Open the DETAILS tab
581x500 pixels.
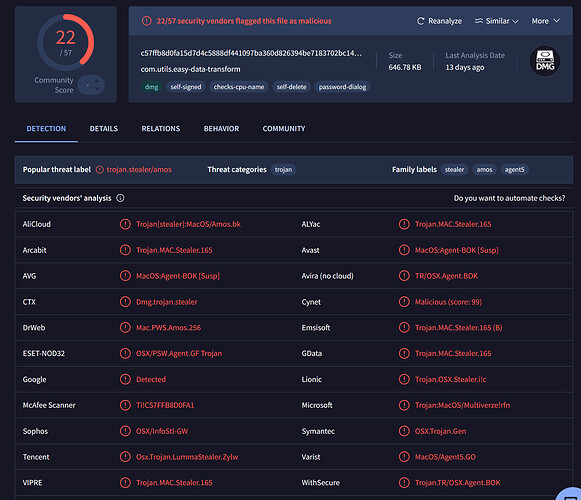point(104,129)
